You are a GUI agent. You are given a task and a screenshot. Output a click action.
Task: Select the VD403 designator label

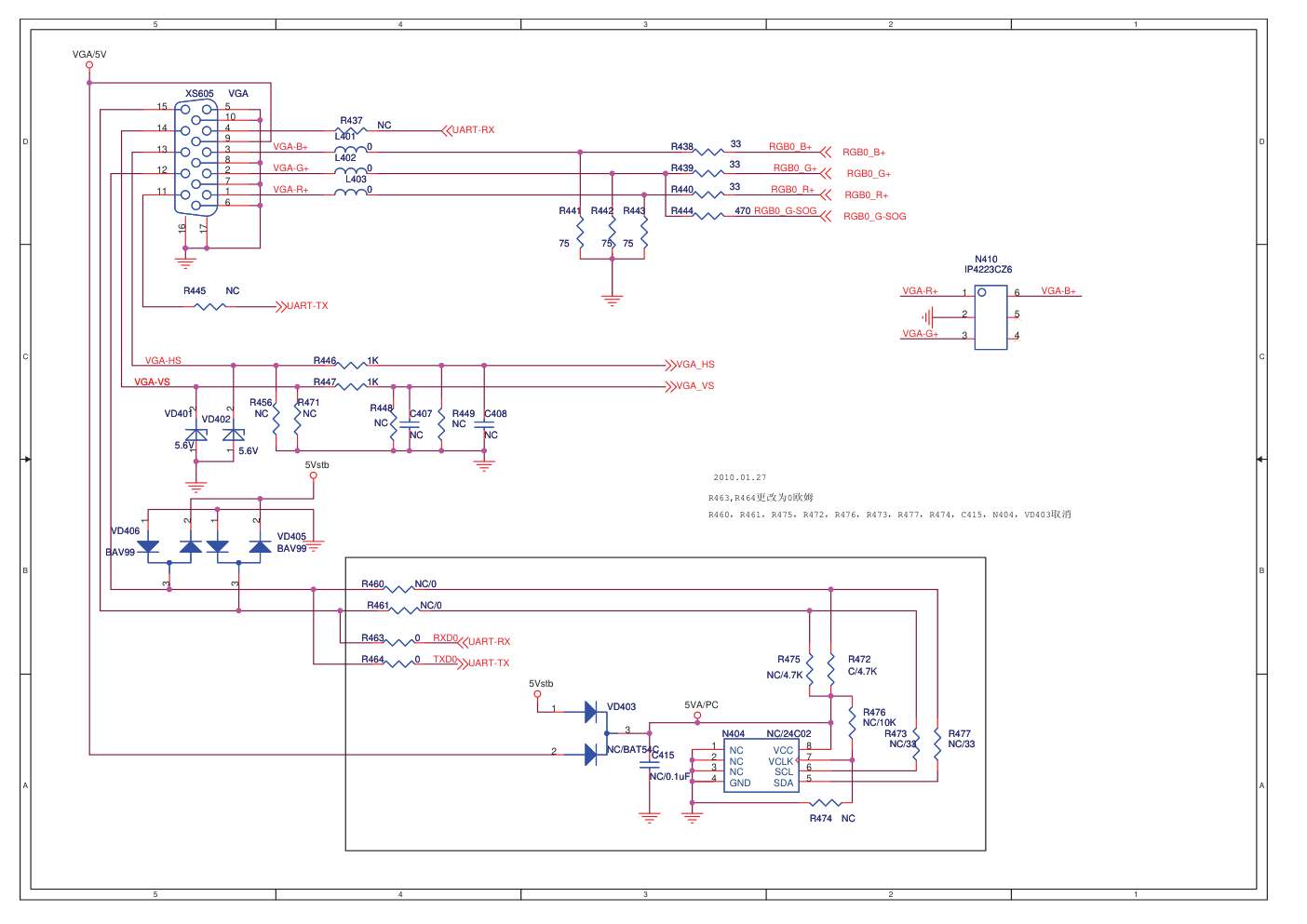(622, 707)
